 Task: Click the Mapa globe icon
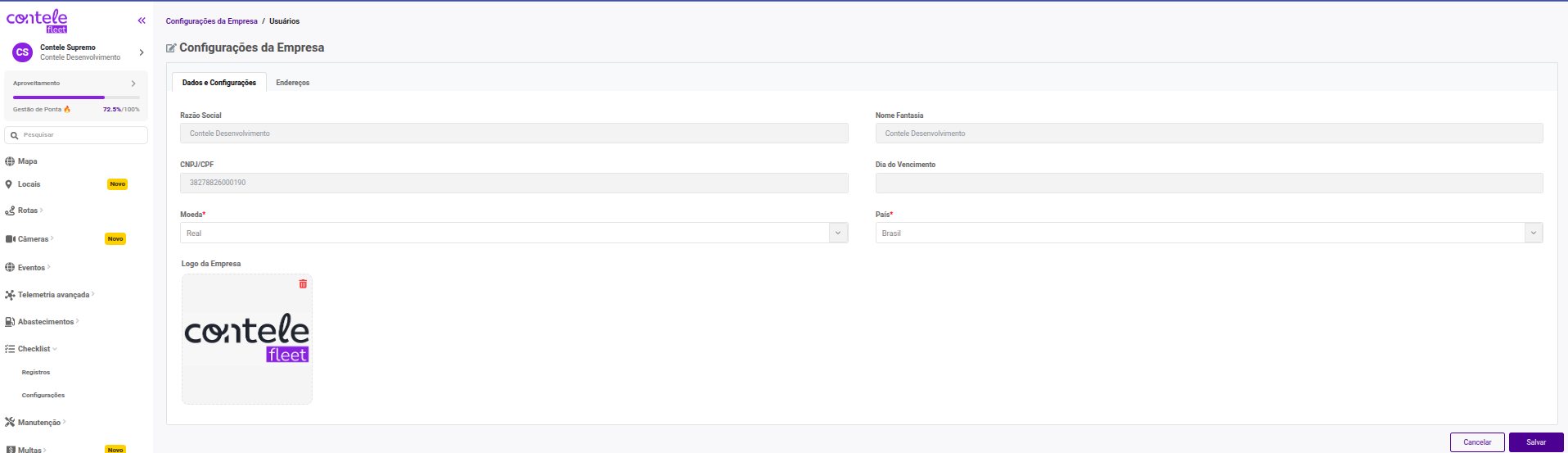tap(10, 161)
